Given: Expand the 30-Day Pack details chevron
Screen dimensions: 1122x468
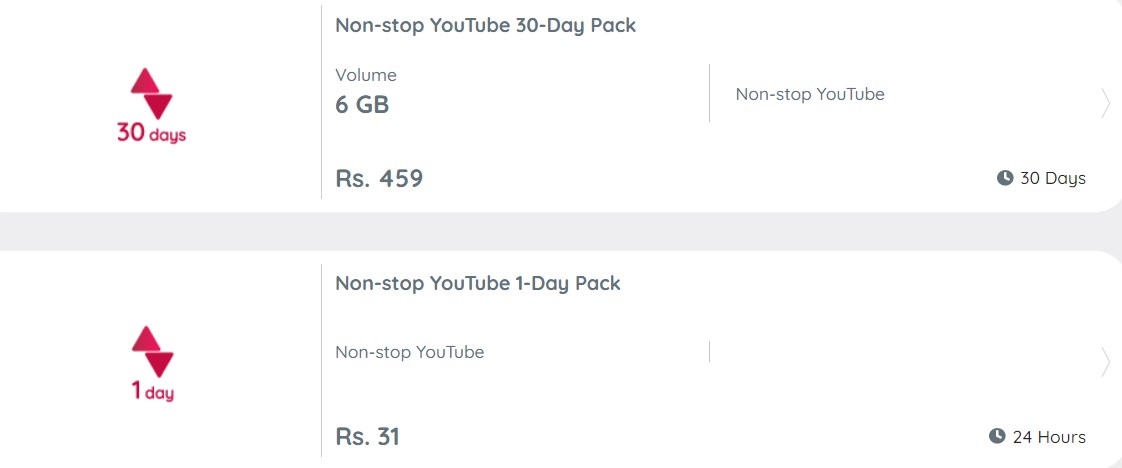Looking at the screenshot, I should pos(1106,105).
